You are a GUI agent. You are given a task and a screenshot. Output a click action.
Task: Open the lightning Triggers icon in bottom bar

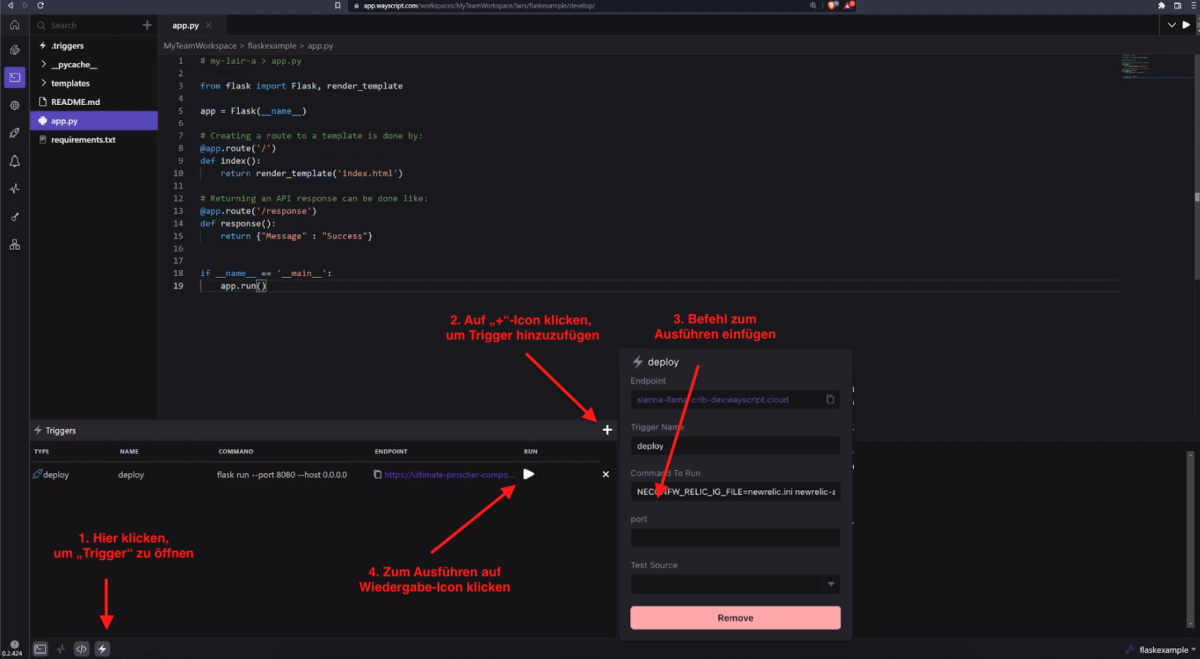(102, 649)
